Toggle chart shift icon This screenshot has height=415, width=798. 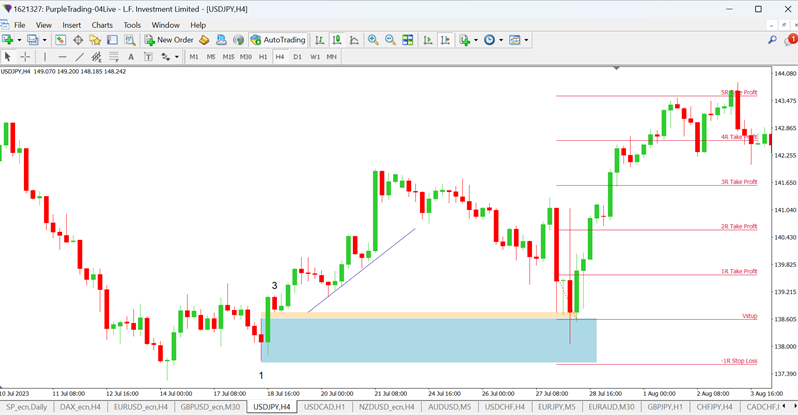(x=445, y=40)
